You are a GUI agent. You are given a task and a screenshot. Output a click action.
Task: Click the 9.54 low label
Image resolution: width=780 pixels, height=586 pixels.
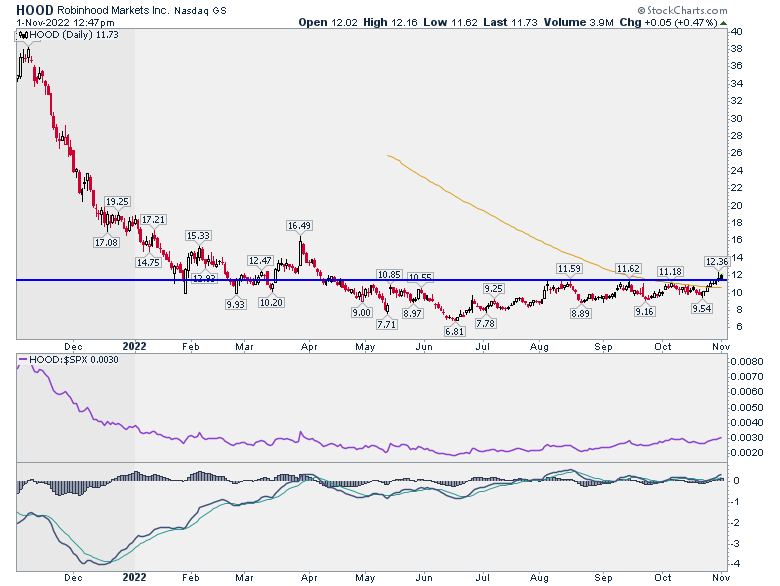701,308
